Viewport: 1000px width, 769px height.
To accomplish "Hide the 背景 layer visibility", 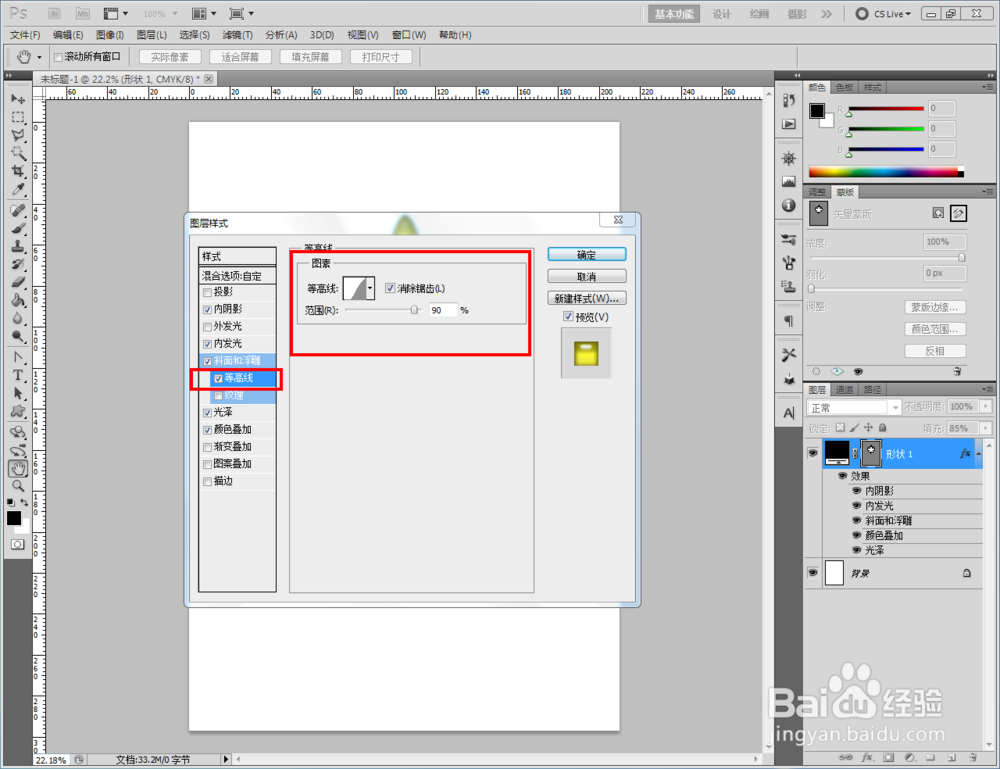I will coord(812,573).
